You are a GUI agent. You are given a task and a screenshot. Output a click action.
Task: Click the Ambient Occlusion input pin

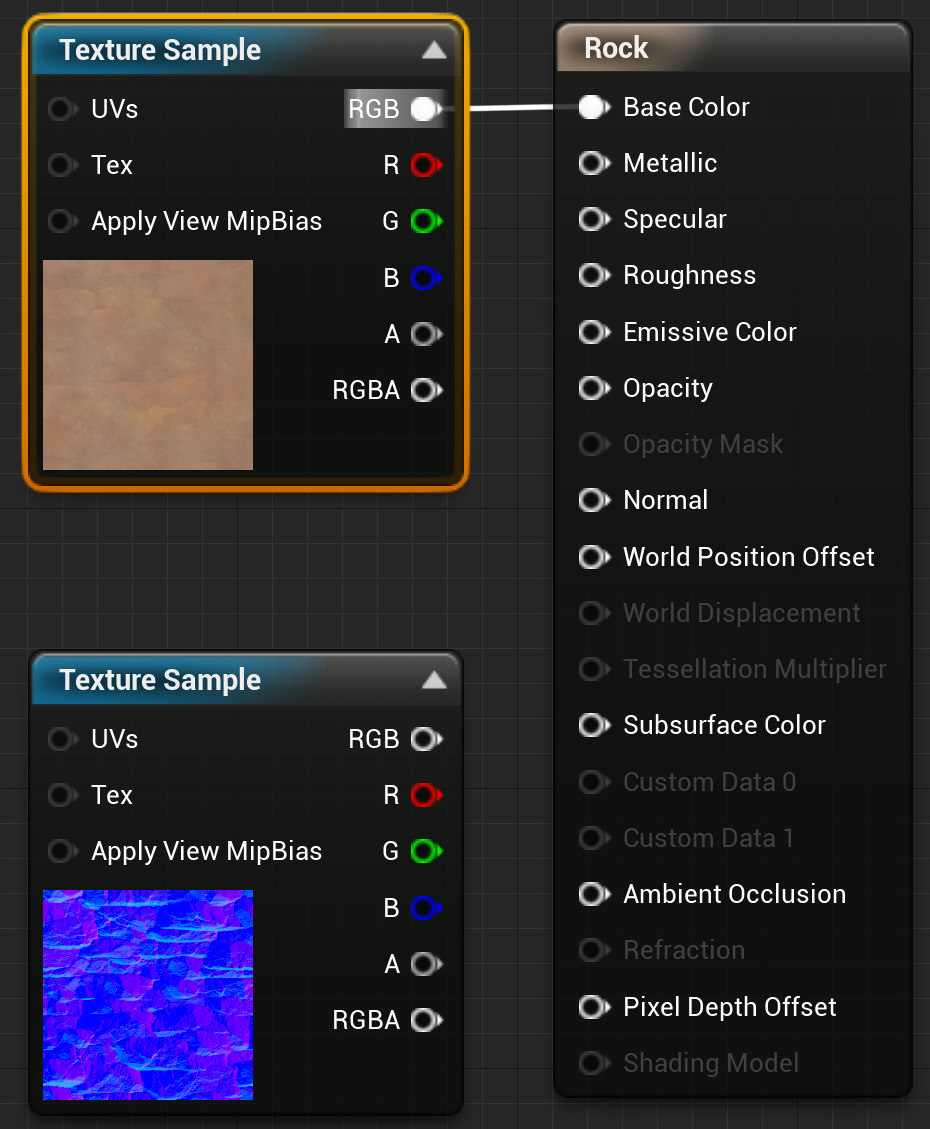point(593,894)
